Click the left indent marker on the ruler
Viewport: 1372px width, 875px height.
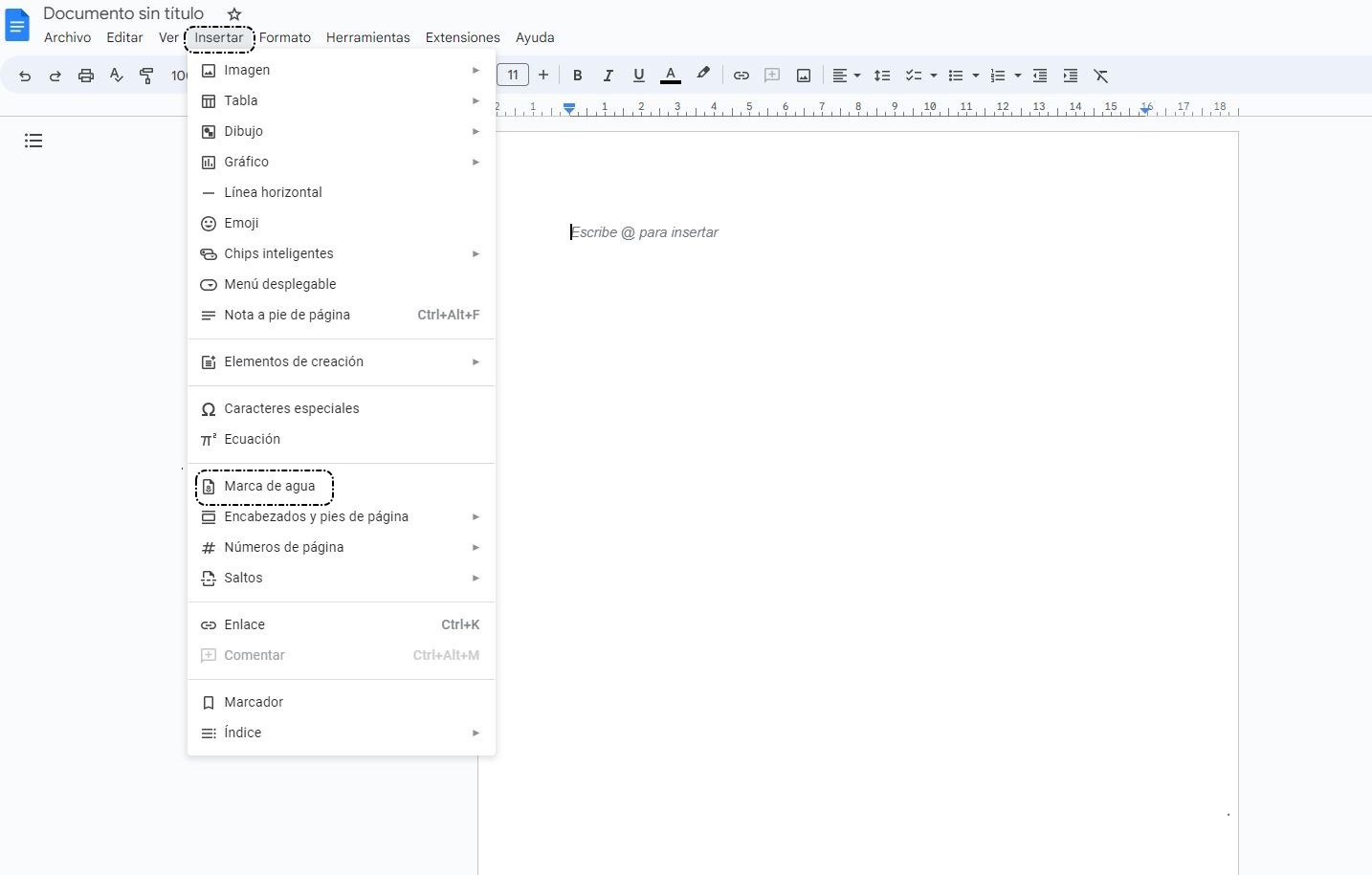569,109
